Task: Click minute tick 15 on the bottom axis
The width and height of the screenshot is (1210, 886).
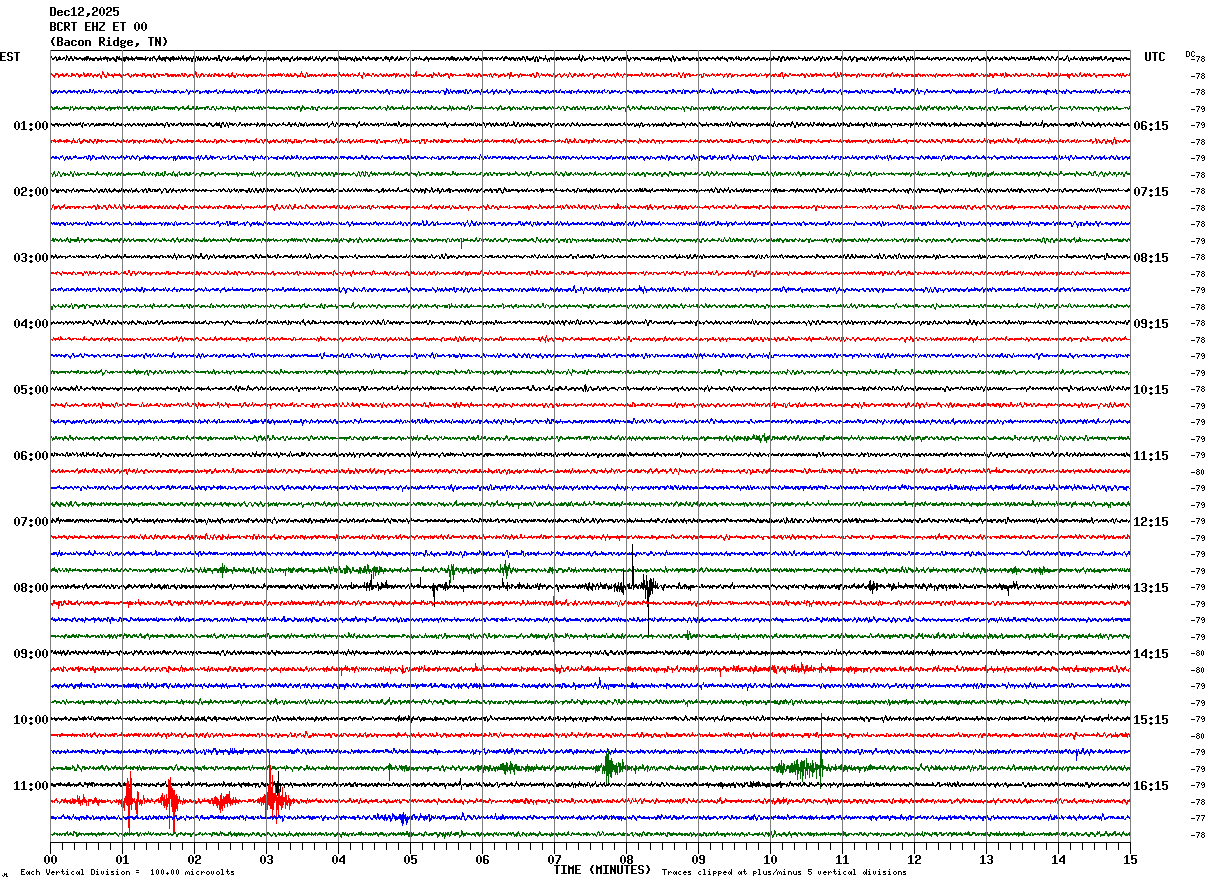Action: pyautogui.click(x=1130, y=859)
